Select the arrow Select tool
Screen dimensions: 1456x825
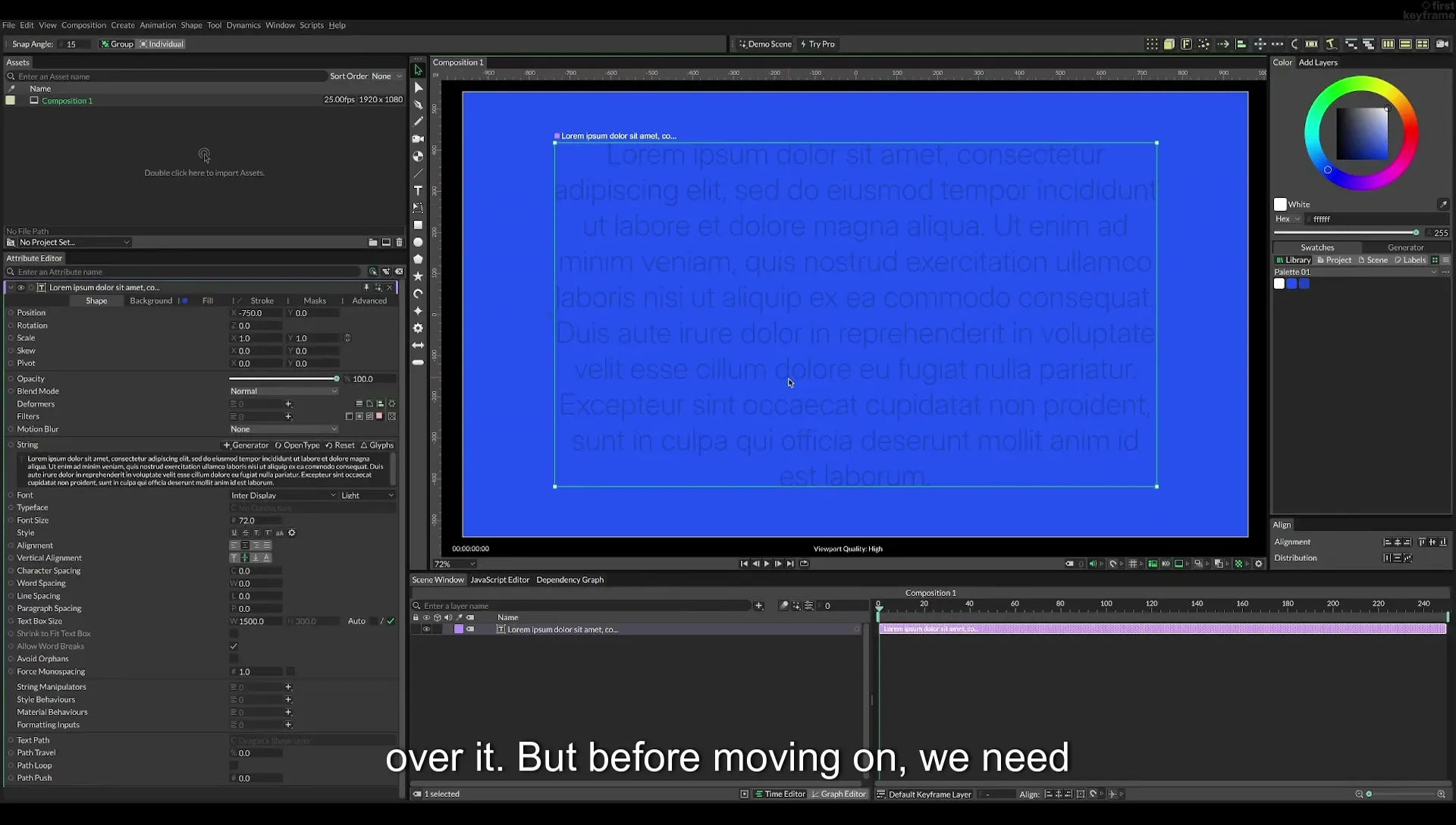coord(418,71)
